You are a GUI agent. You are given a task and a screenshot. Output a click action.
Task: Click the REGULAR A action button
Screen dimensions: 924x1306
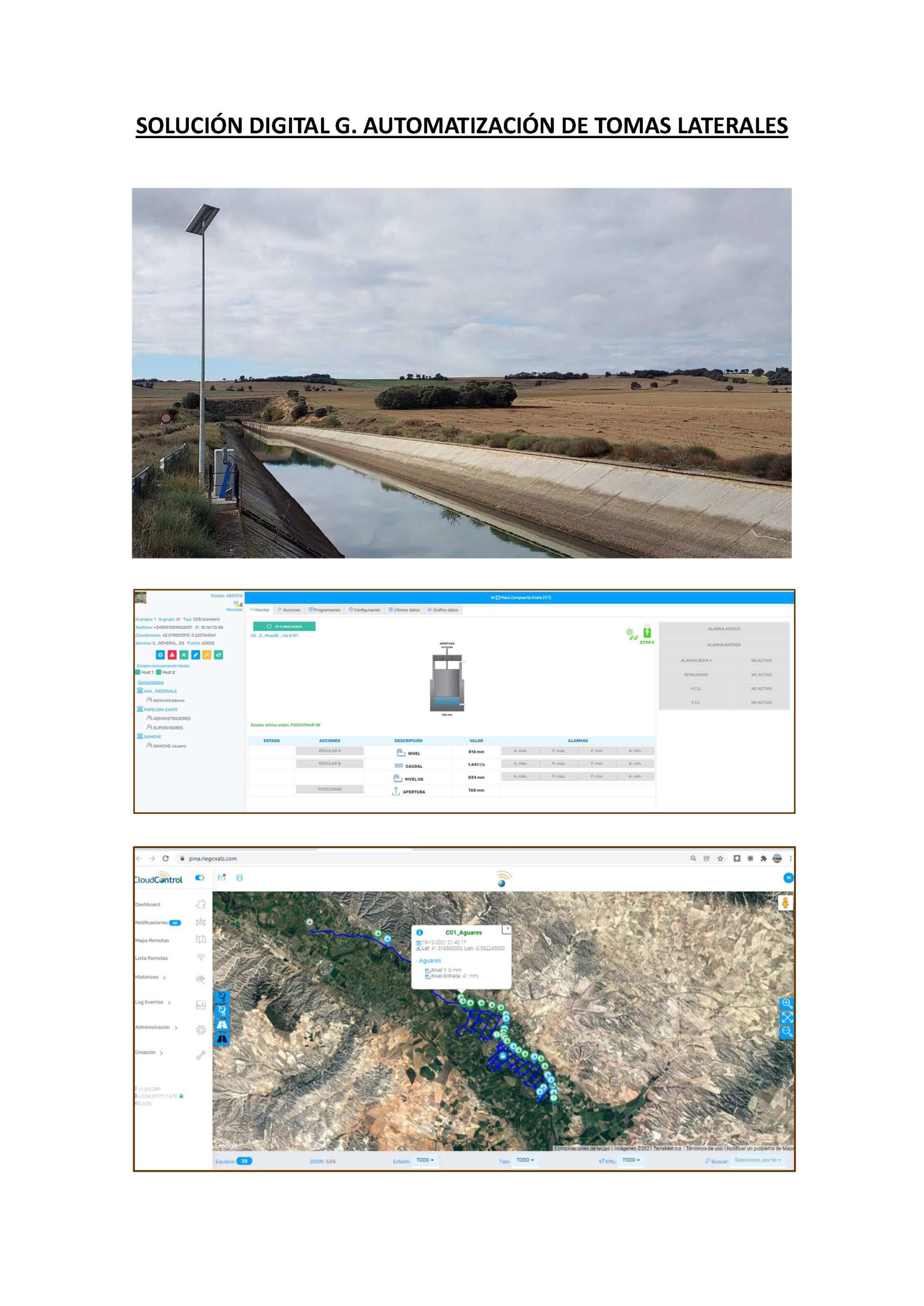pos(330,751)
